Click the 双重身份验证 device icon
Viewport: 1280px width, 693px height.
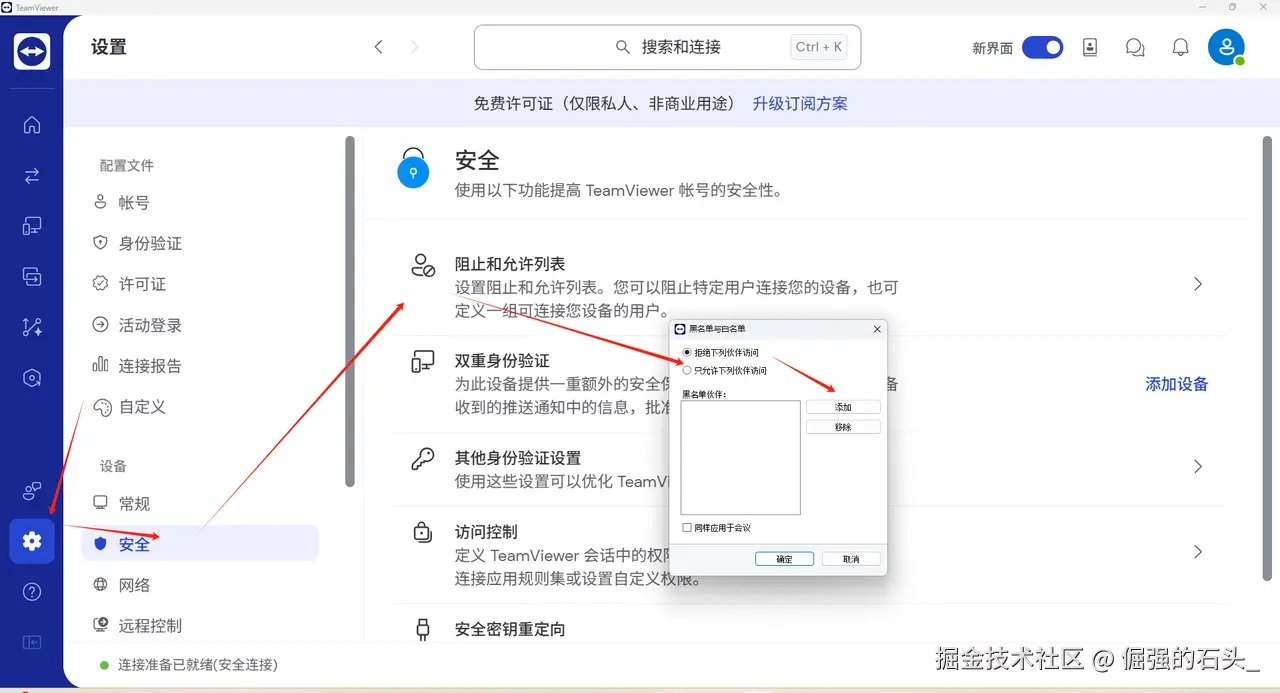[x=423, y=362]
